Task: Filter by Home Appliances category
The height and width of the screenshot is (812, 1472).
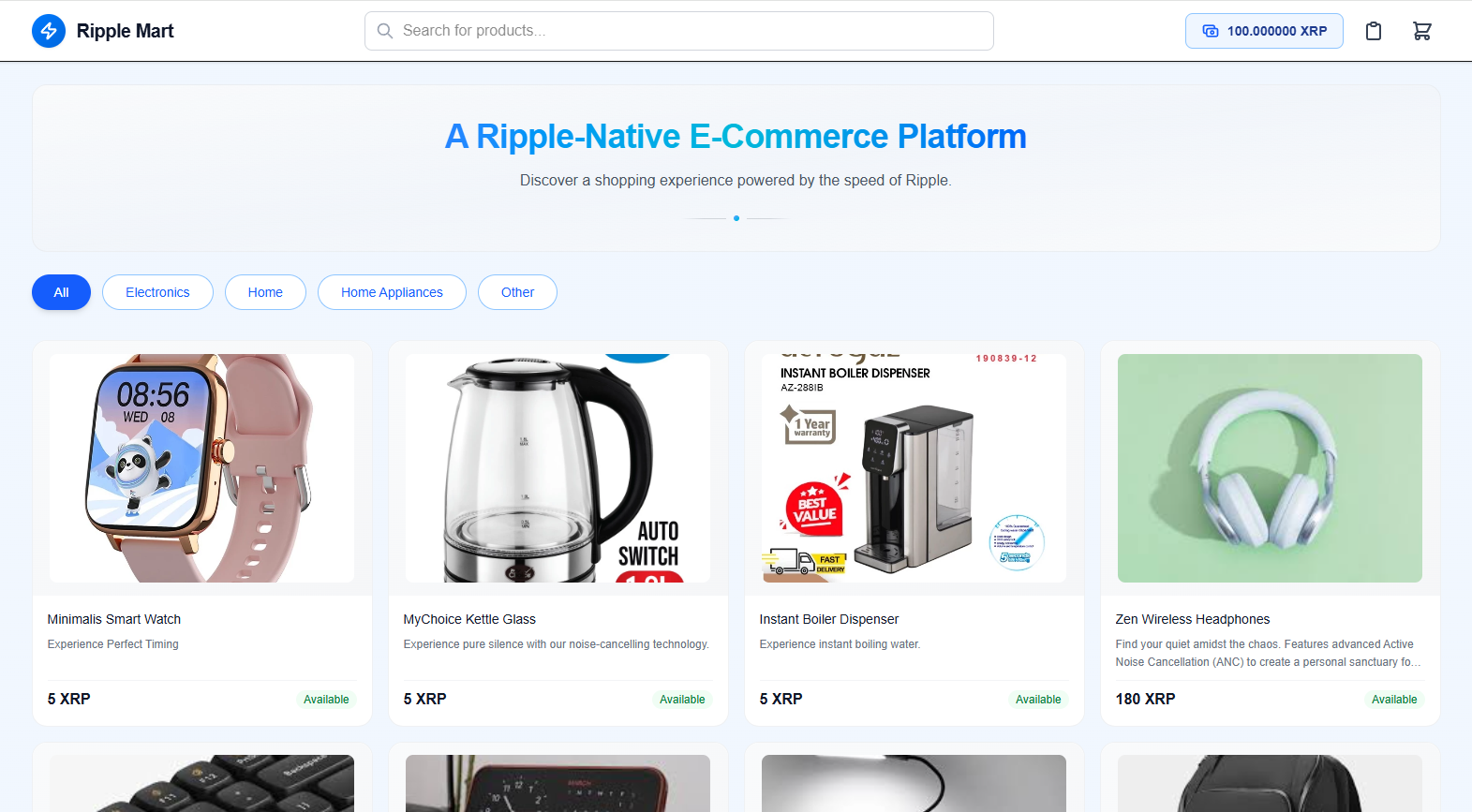Action: coord(392,292)
